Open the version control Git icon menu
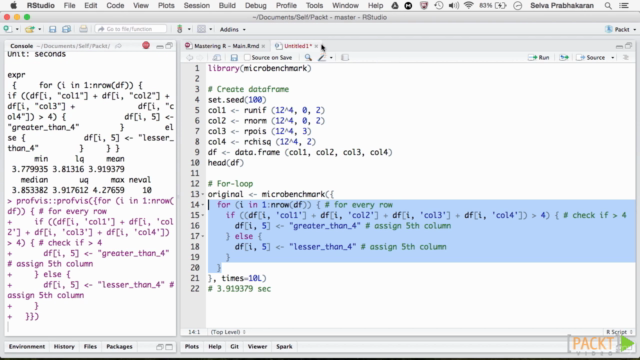Image resolution: width=640 pixels, height=360 pixels. [x=180, y=29]
